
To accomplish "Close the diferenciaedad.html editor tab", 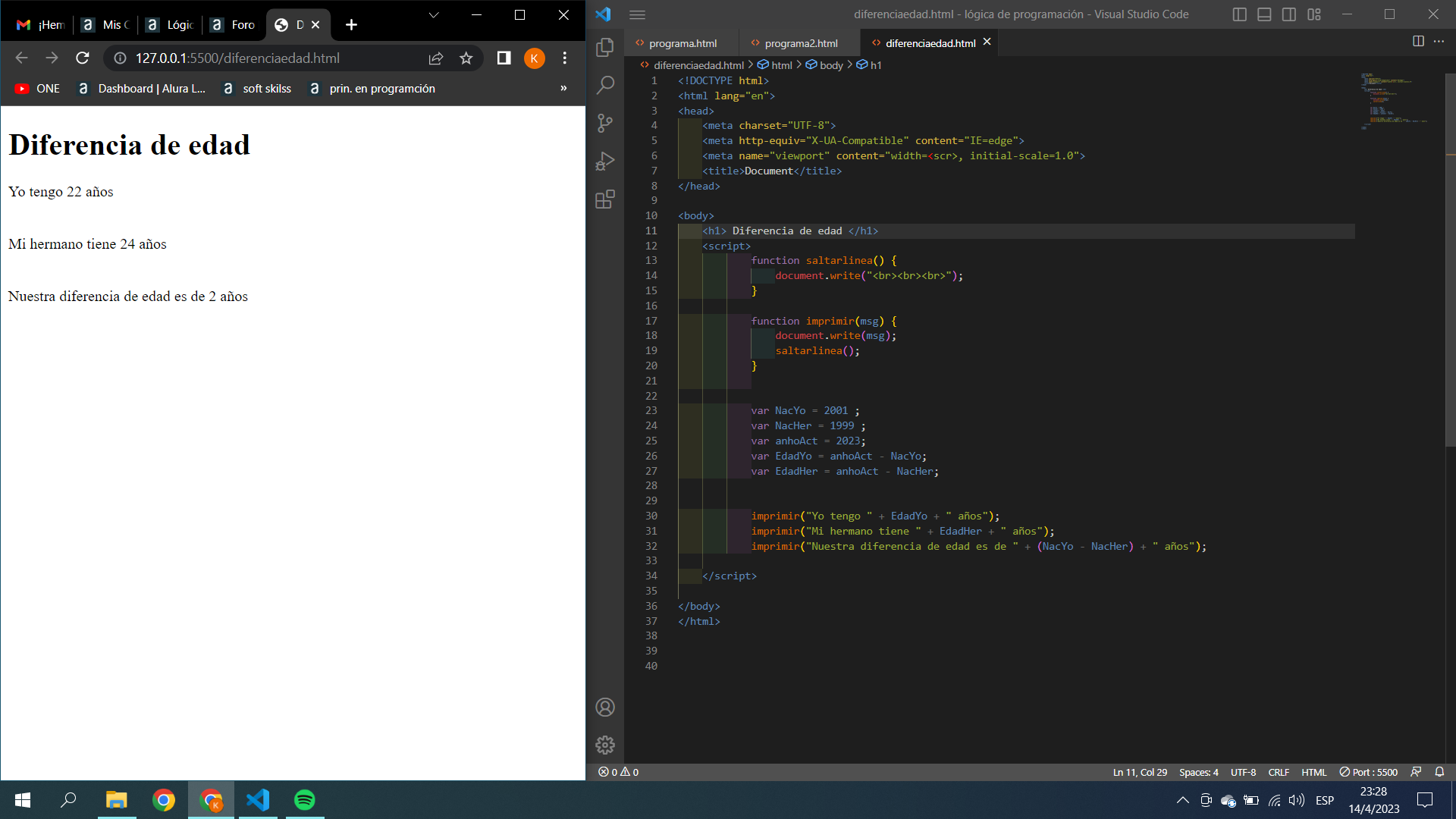I will [x=987, y=42].
